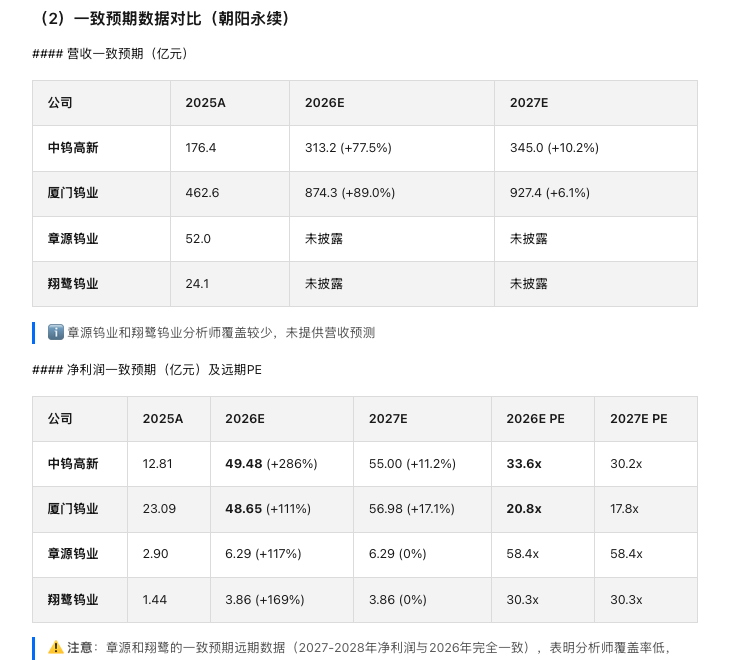Click 中钨高新 in the revenue table
This screenshot has height=660, width=729.
[73, 148]
